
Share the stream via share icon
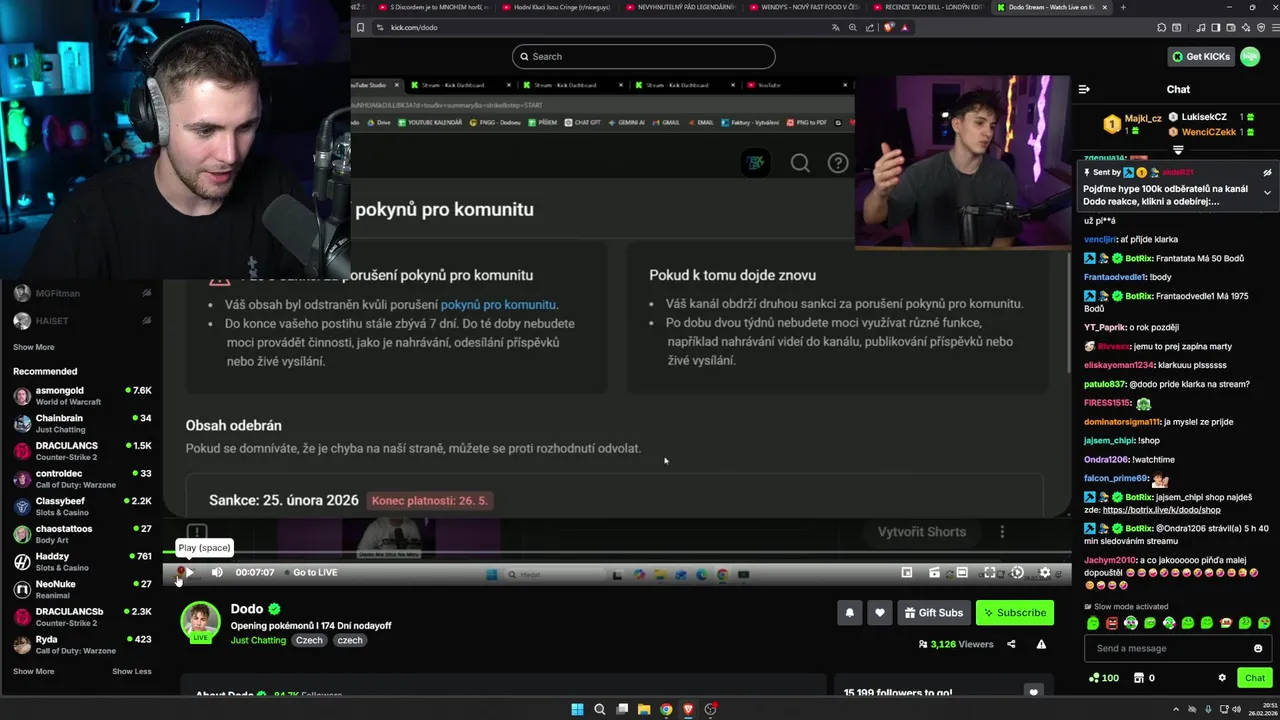tap(1011, 644)
